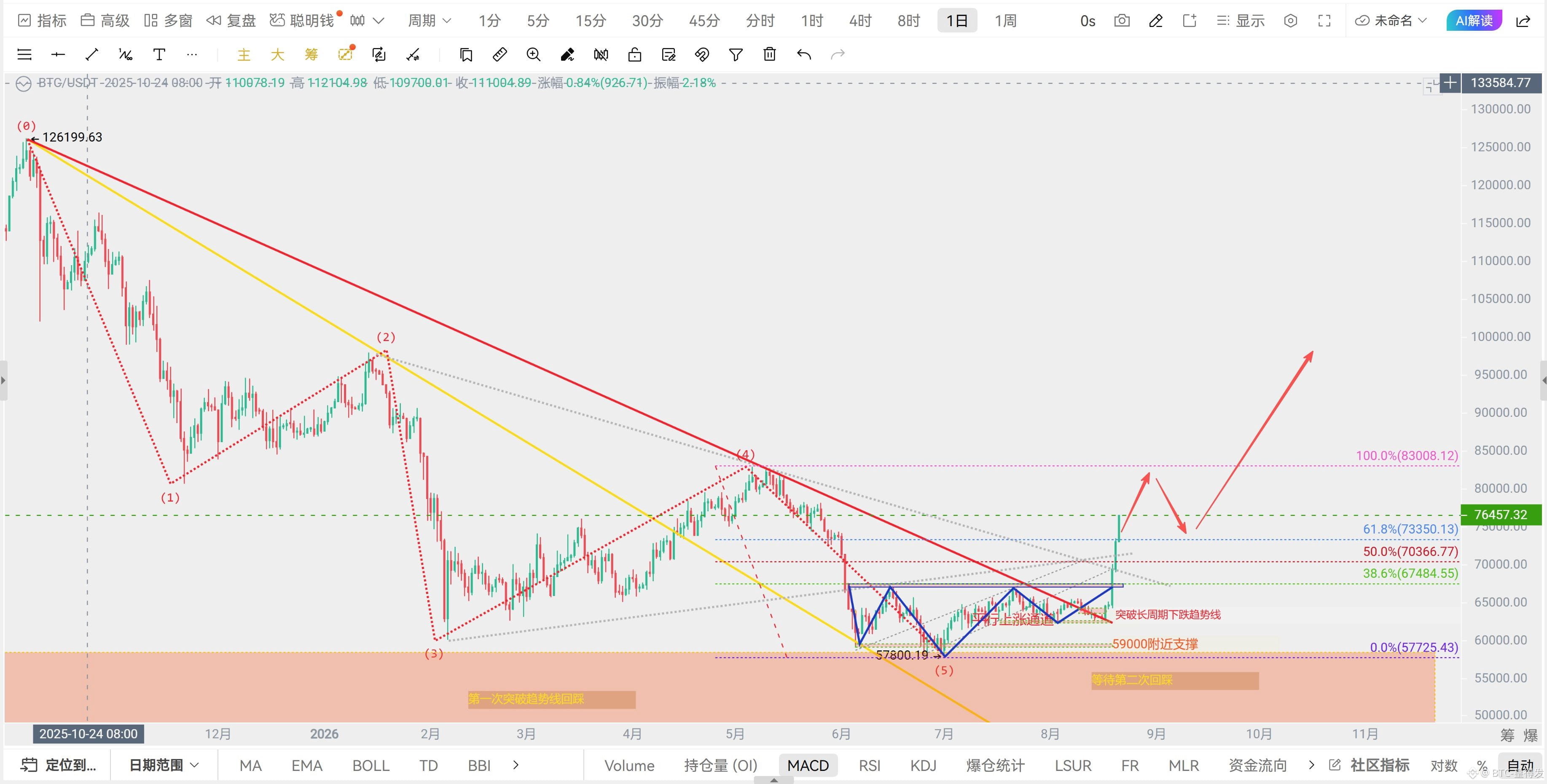Click the 61.8%(73350.13) Fibonacci label
This screenshot has width=1547, height=784.
(x=1410, y=529)
